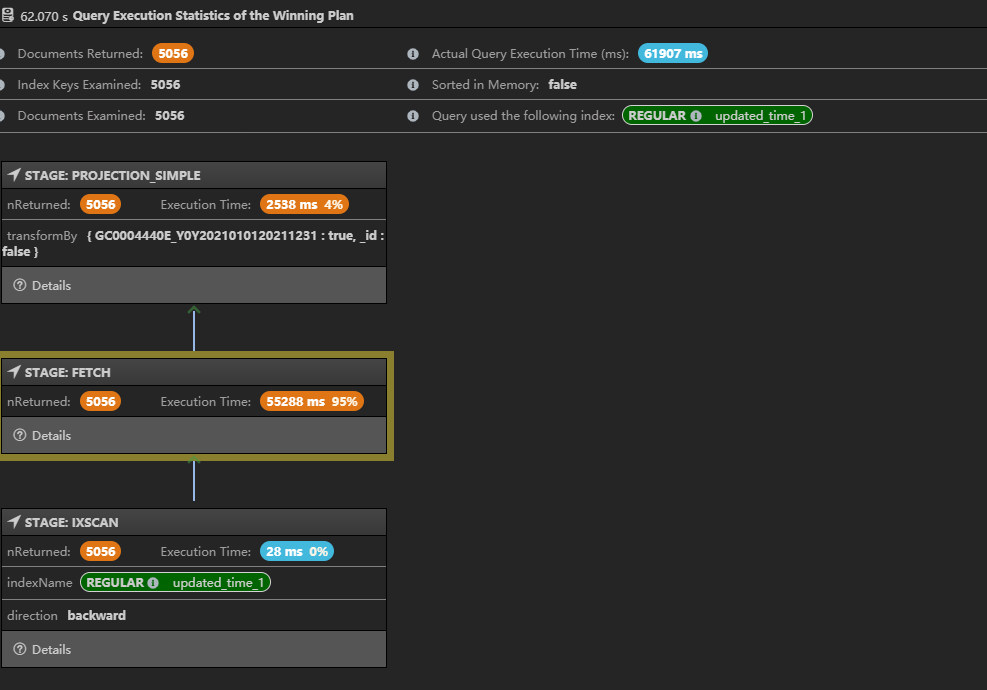The width and height of the screenshot is (987, 690).
Task: Click connector arrow between FETCH and PROJECTION_SIMPLE
Action: (x=194, y=328)
